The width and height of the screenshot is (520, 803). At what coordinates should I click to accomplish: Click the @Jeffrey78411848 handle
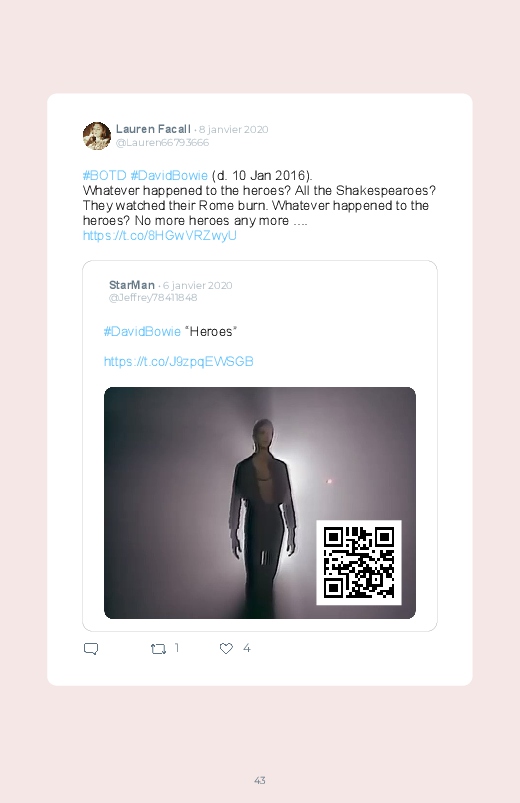(153, 298)
